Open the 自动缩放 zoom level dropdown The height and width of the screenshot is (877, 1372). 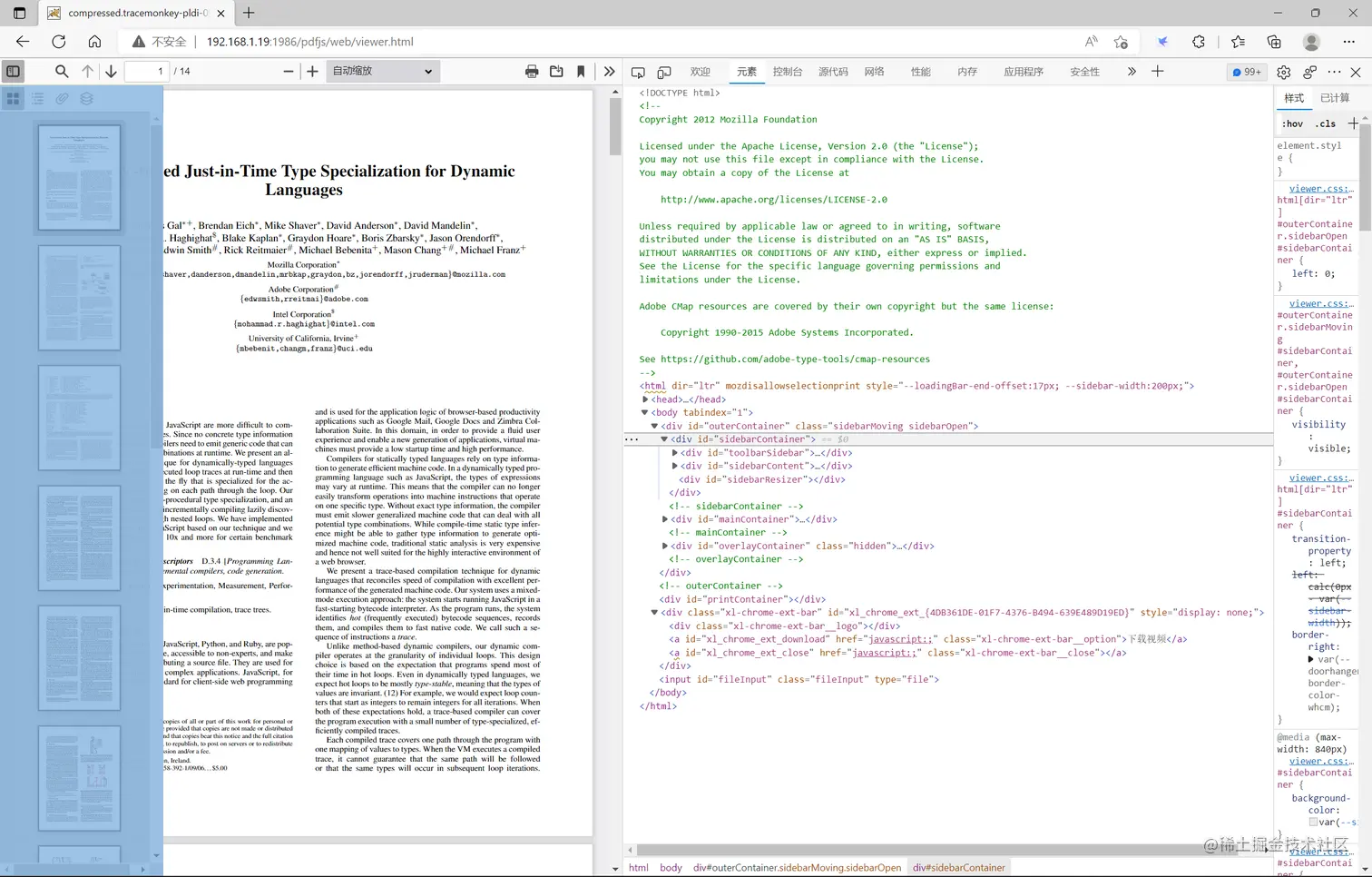click(381, 71)
